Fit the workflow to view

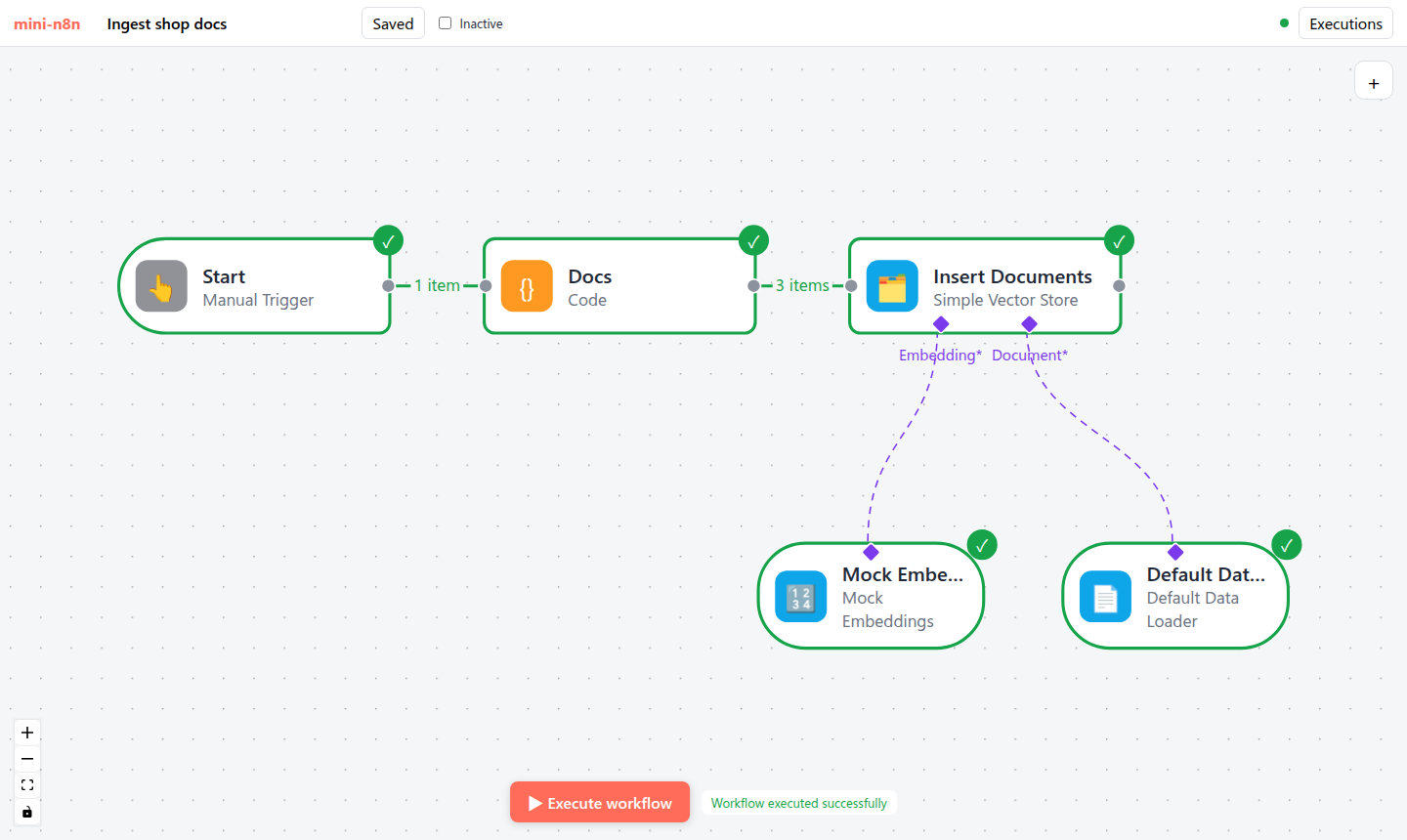tap(27, 785)
